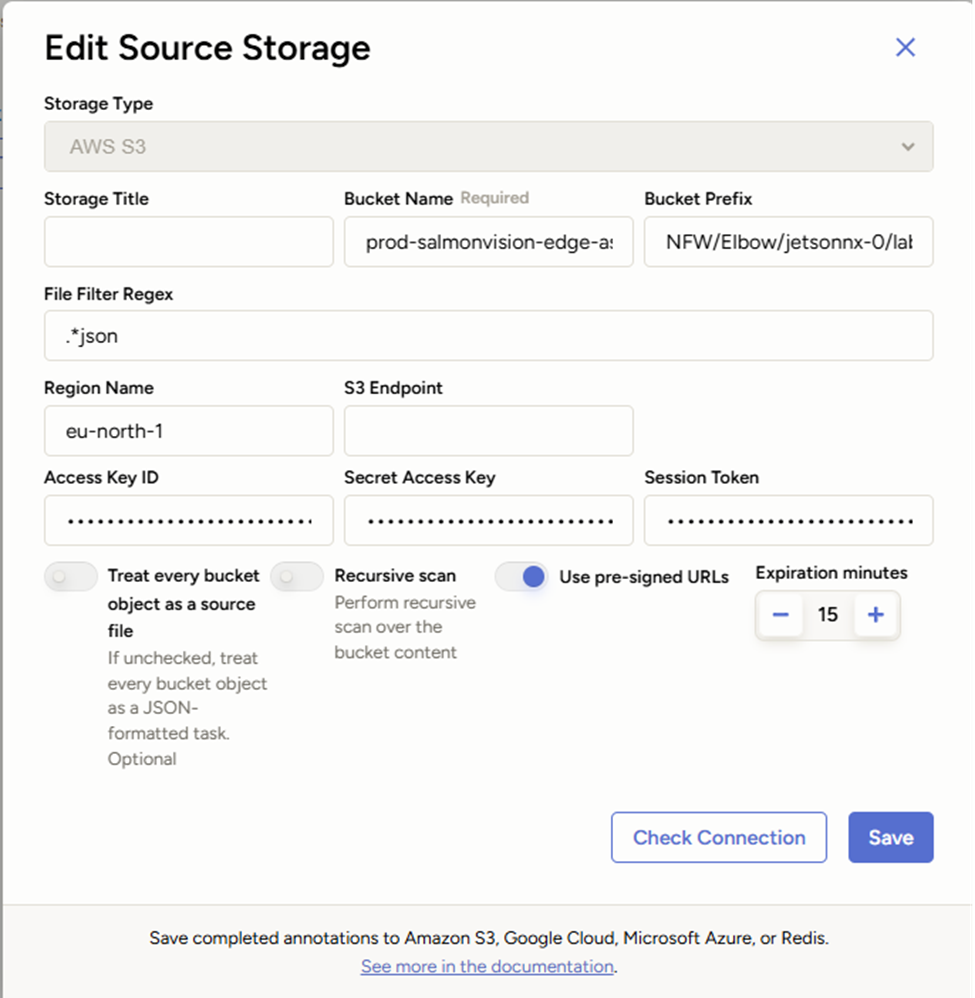Increase Expiration minutes with plus control
The width and height of the screenshot is (975, 998).
pos(876,615)
